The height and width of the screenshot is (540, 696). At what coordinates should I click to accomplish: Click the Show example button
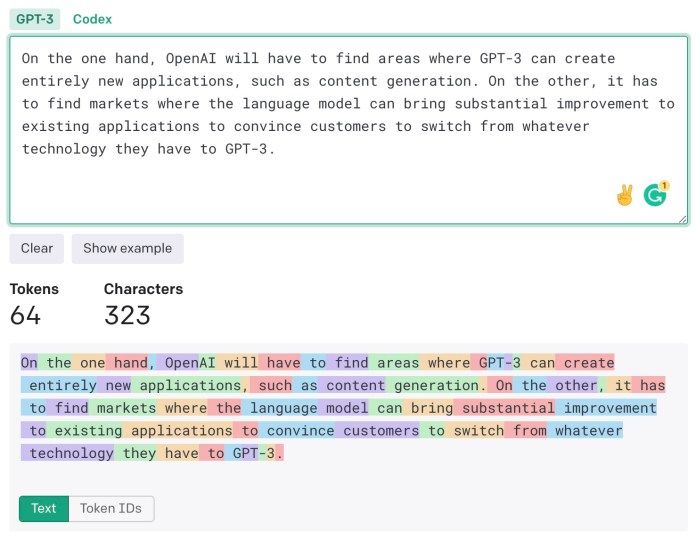(127, 248)
